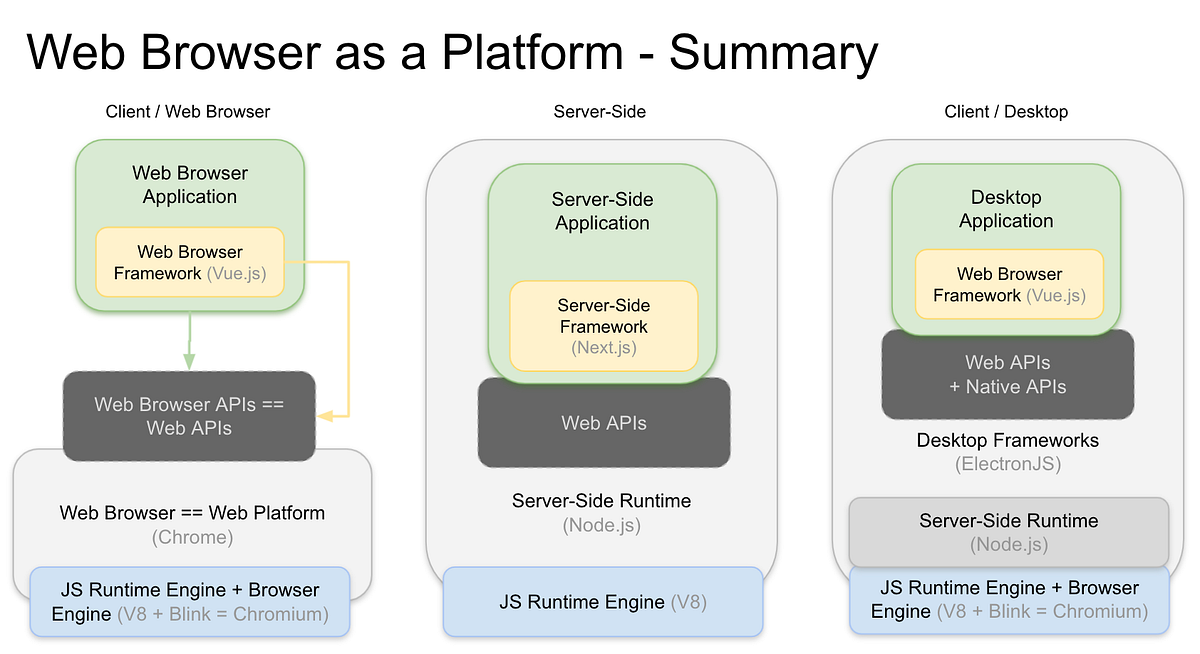This screenshot has height=654, width=1200.
Task: Click the JS Runtime Engine (V8) blue box
Action: (x=601, y=601)
